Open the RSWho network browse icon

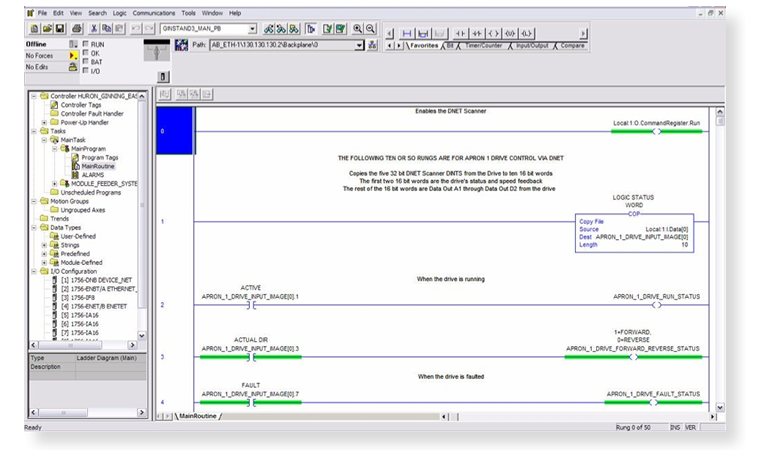click(373, 45)
